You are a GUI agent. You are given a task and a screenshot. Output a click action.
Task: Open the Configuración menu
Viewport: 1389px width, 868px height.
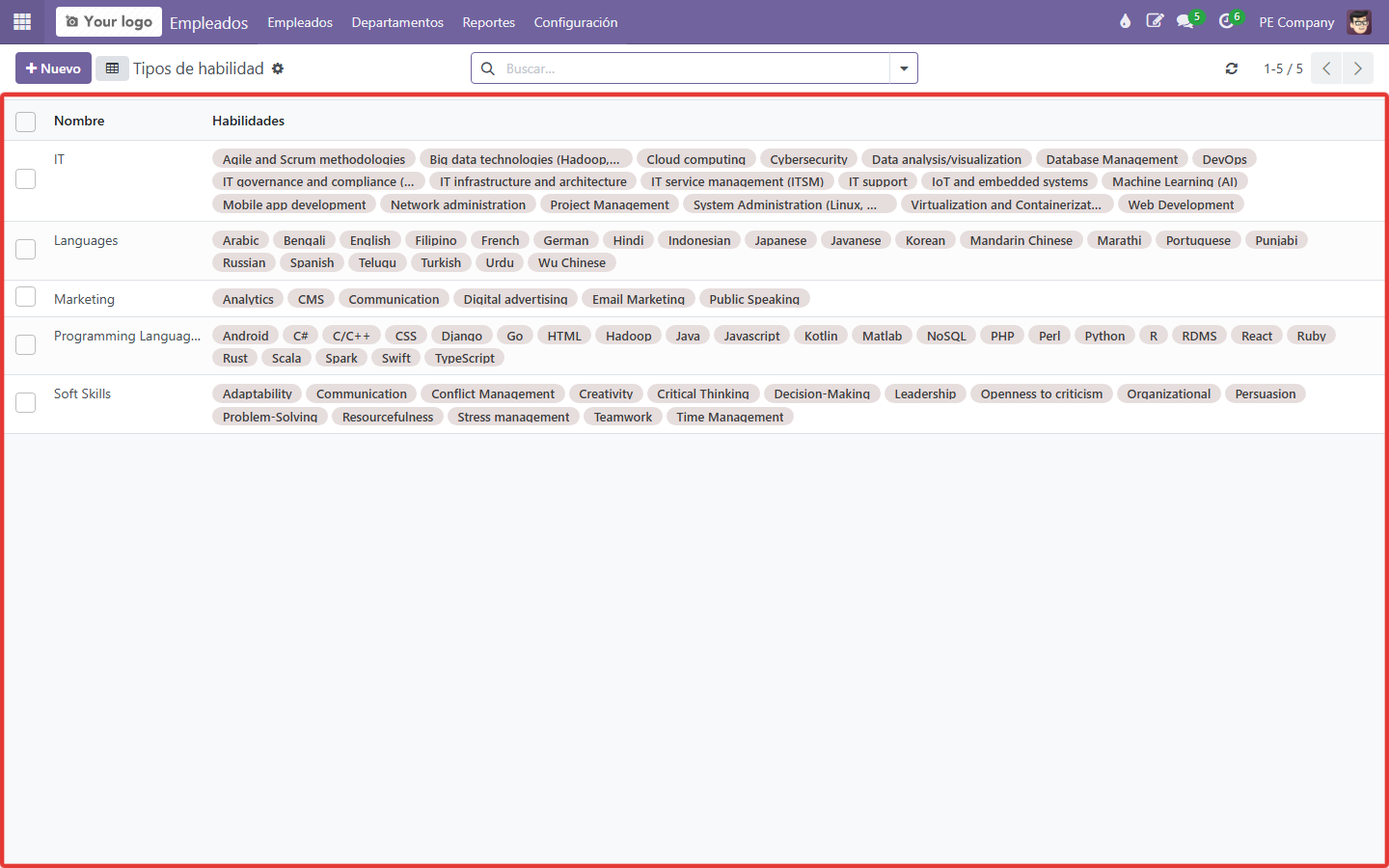576,22
